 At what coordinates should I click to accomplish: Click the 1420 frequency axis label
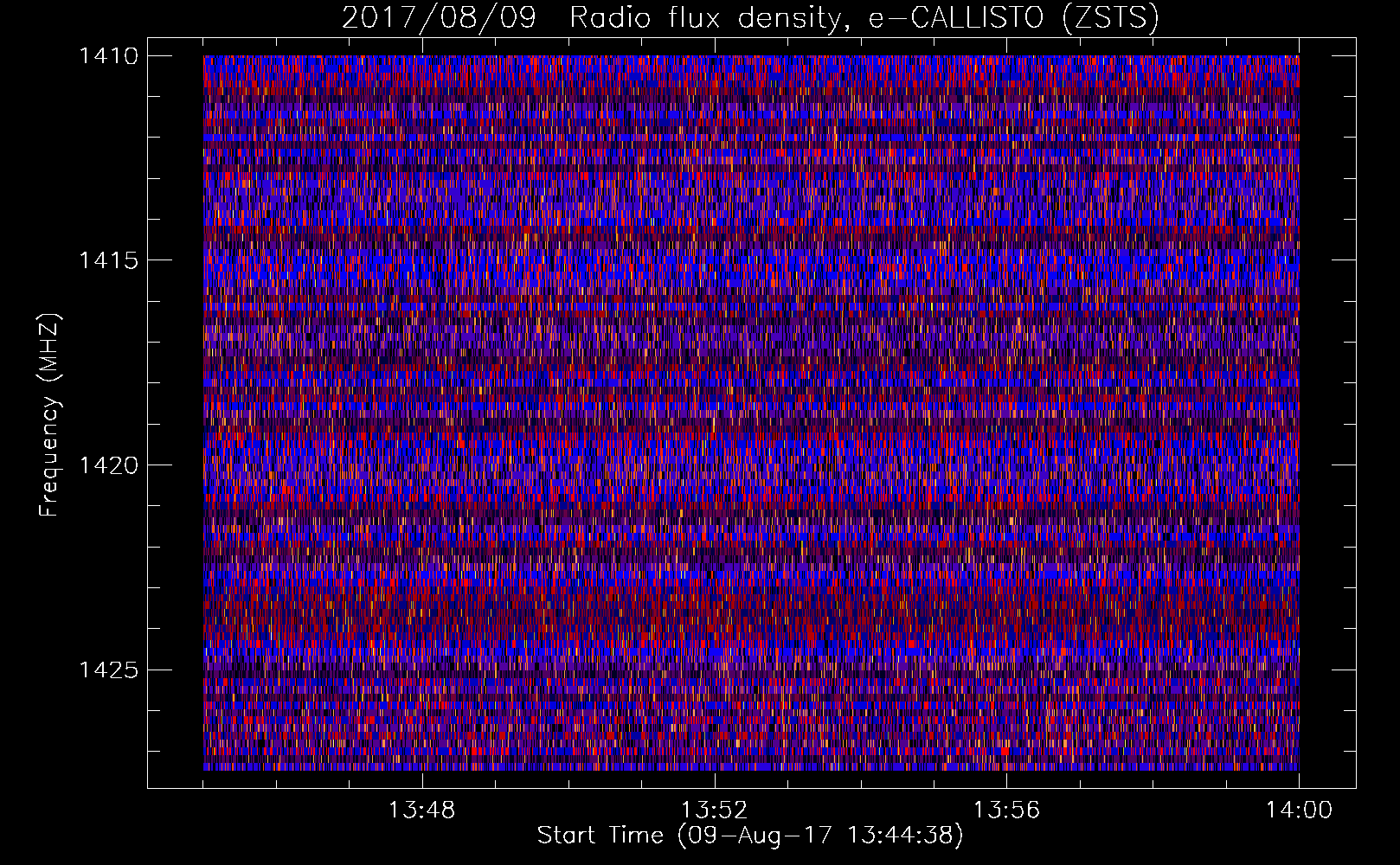point(108,465)
